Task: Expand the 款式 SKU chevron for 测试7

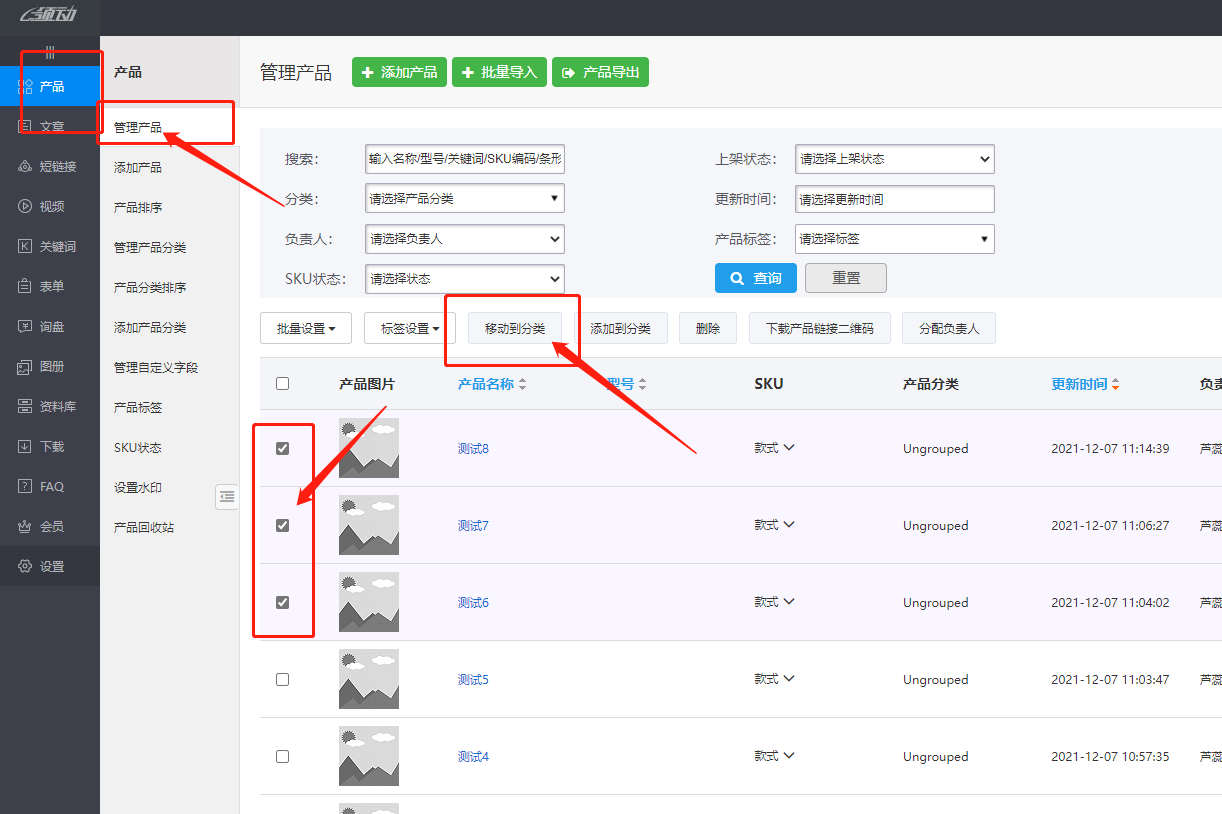Action: (x=788, y=525)
